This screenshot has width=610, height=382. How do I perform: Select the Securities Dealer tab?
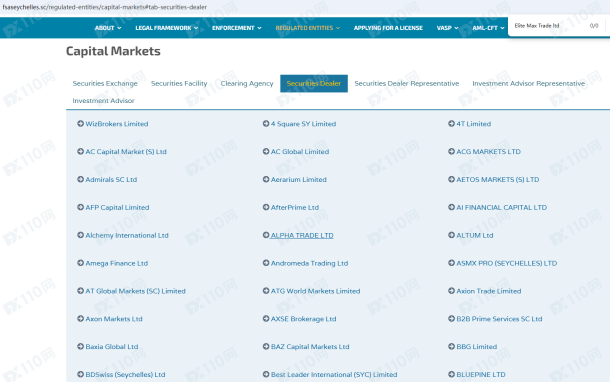tap(314, 83)
